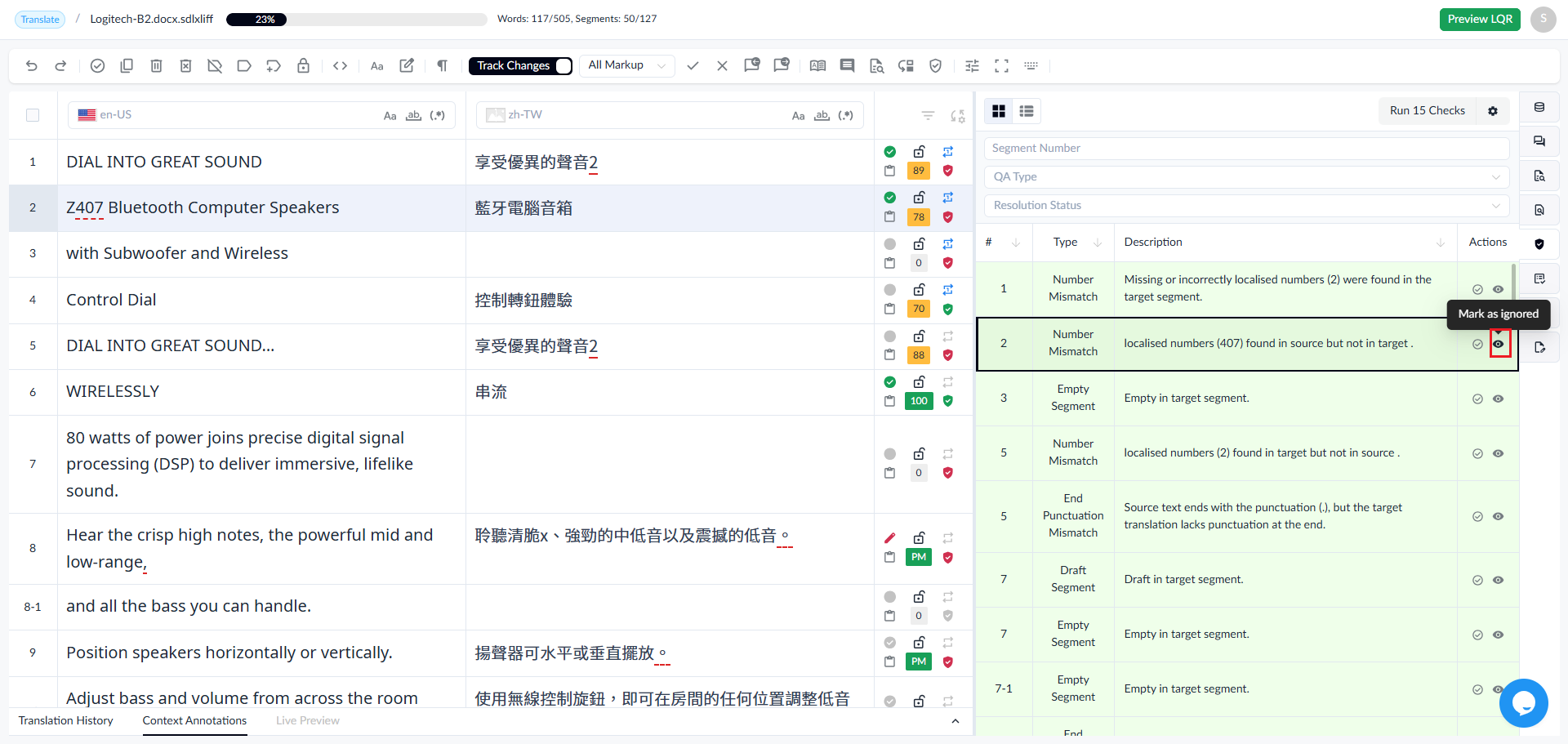Image resolution: width=1568 pixels, height=744 pixels.
Task: Toggle case-sensitive Aa in en-US filter
Action: coord(390,116)
